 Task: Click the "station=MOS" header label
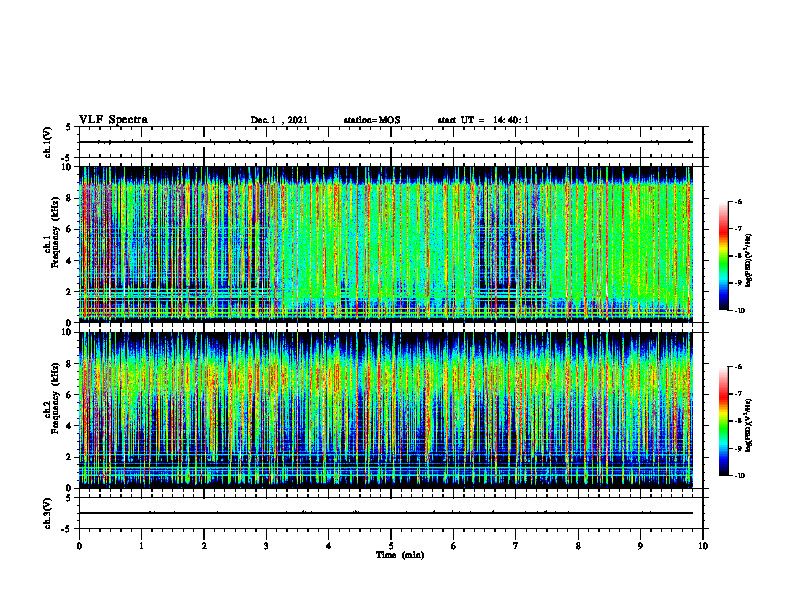372,120
